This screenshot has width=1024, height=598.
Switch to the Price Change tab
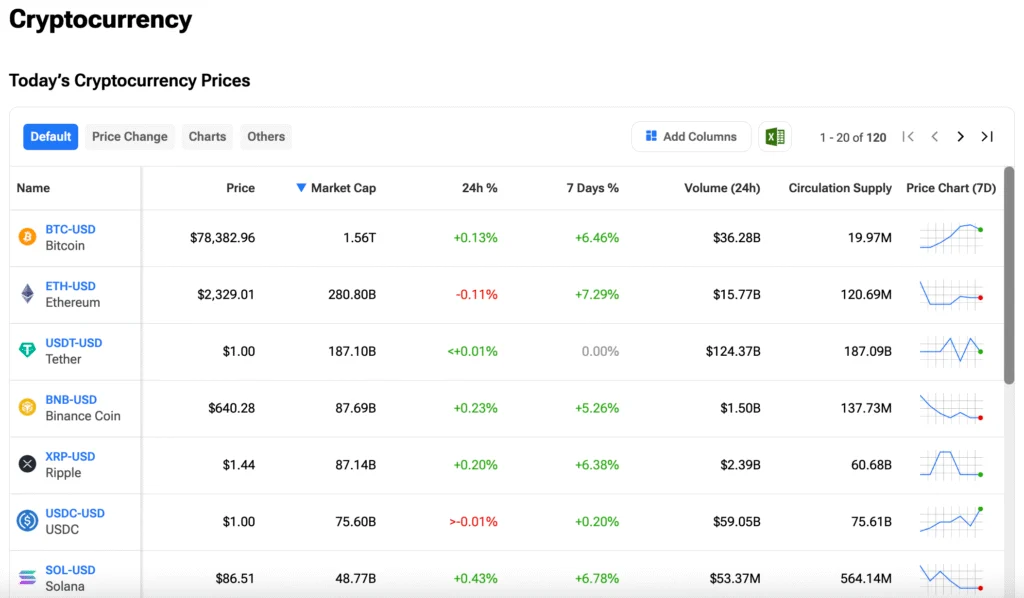[129, 136]
